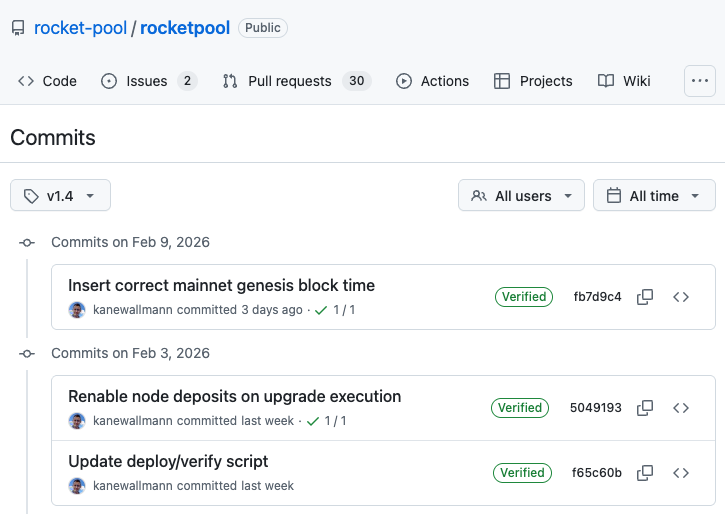
Task: Open the v1.4 tag switcher dropdown
Action: 60,196
